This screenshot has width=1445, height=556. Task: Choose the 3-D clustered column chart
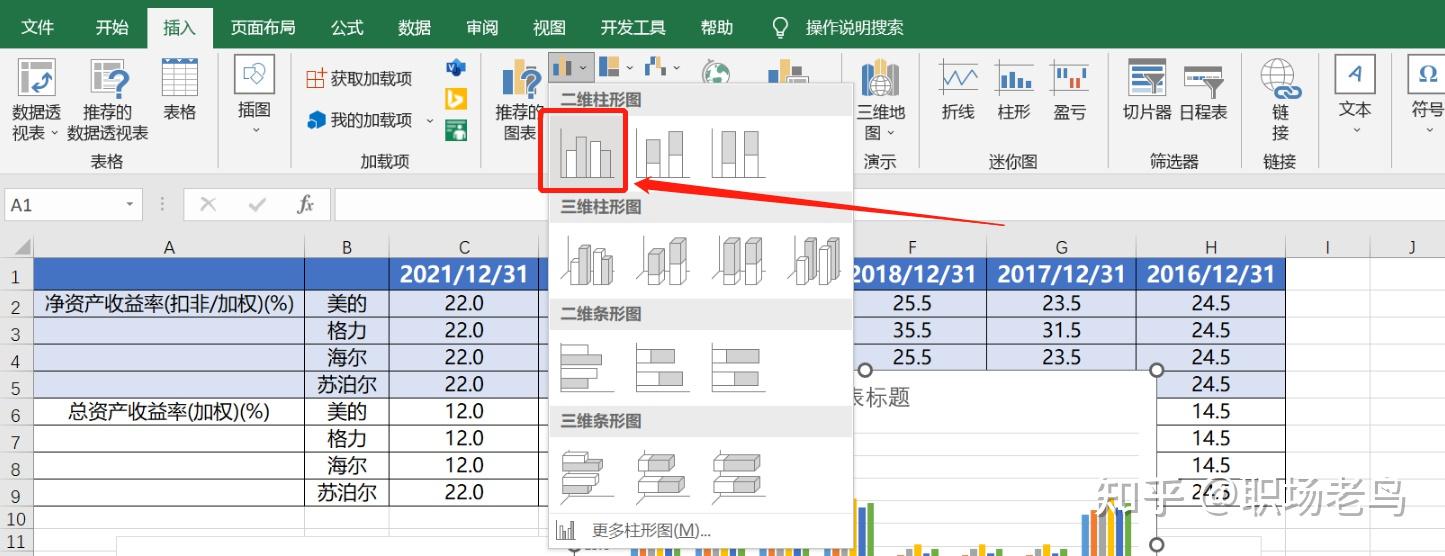point(585,259)
